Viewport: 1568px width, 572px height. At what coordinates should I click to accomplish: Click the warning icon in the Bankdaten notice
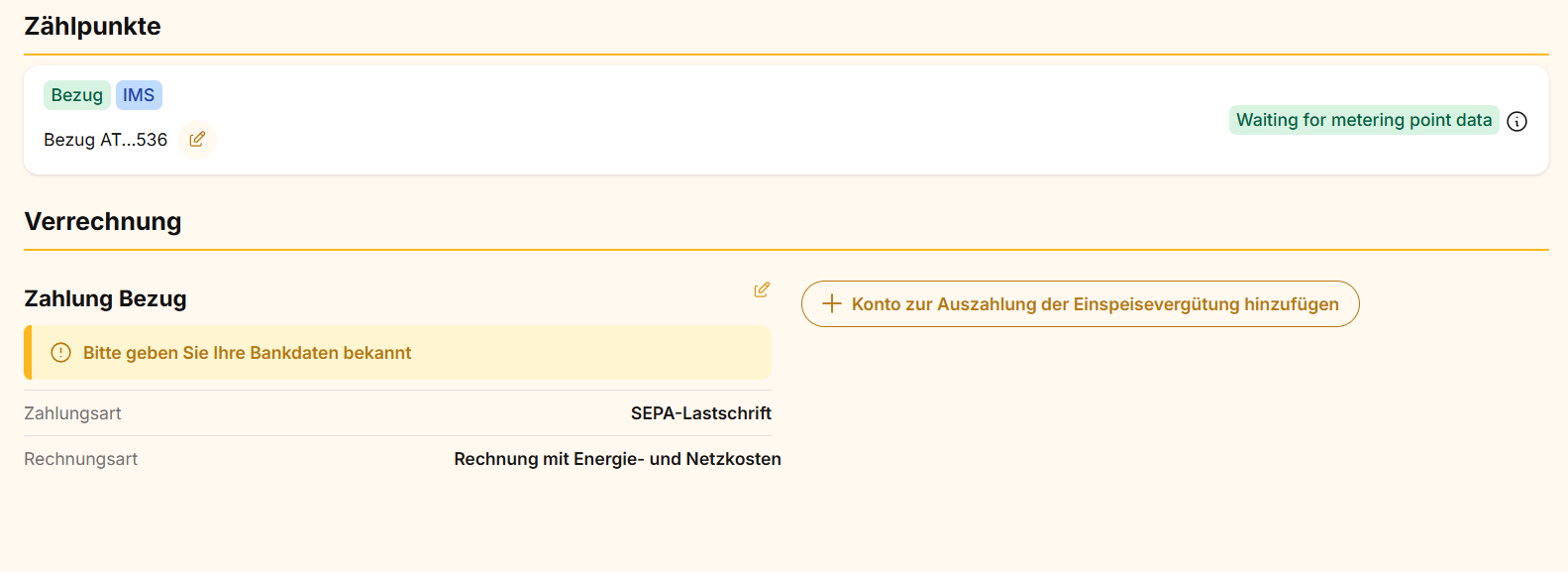(x=61, y=353)
